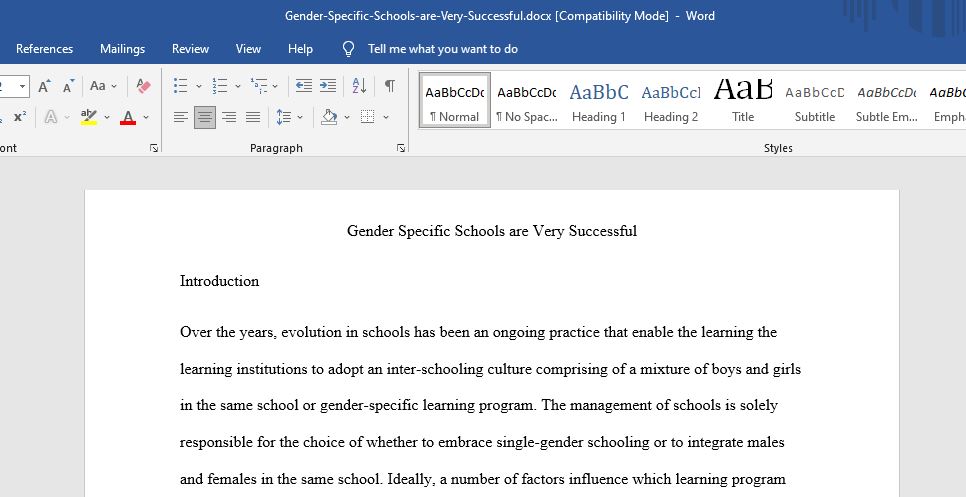Open the Review tab

click(190, 49)
